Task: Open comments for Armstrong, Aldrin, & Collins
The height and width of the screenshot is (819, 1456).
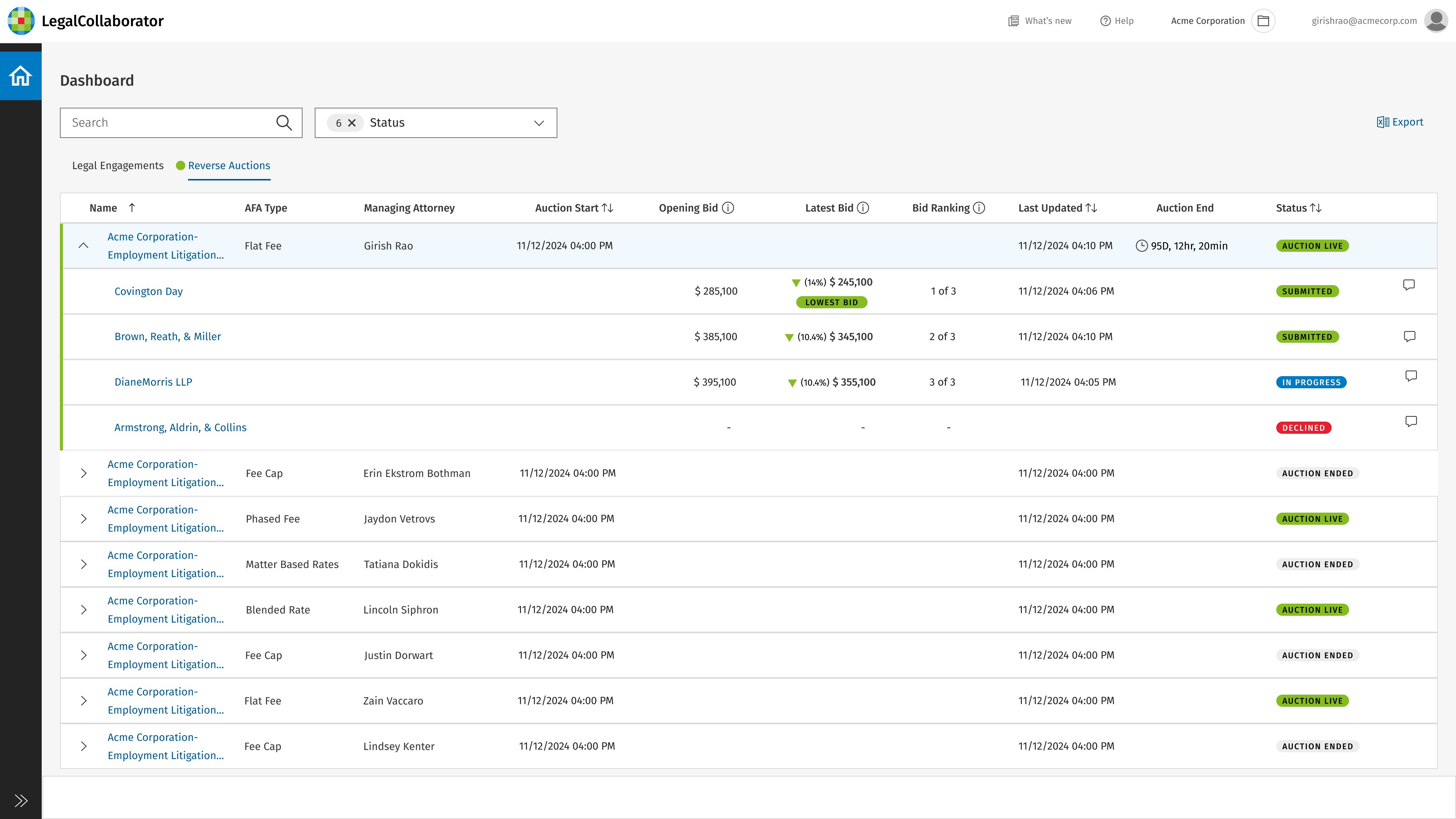Action: coord(1411,421)
